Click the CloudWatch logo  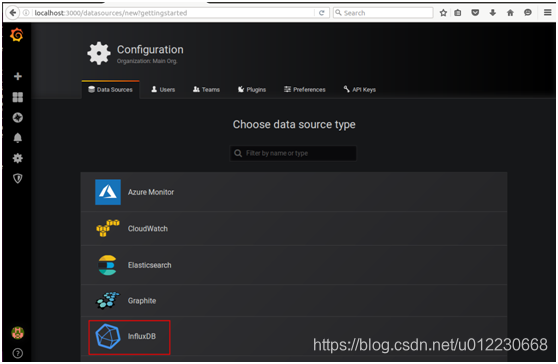[x=108, y=228]
